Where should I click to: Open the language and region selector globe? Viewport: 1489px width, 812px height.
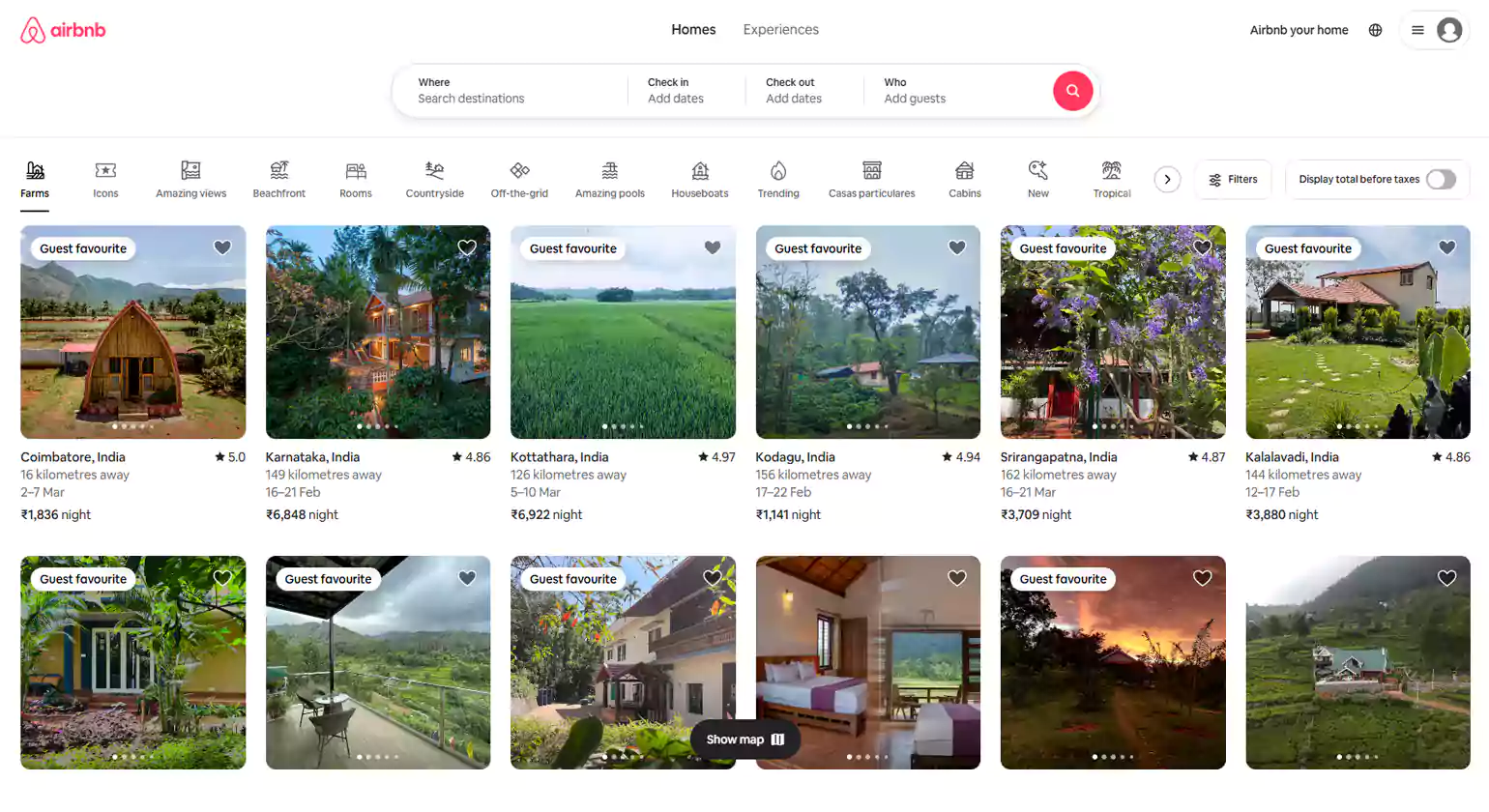1374,29
